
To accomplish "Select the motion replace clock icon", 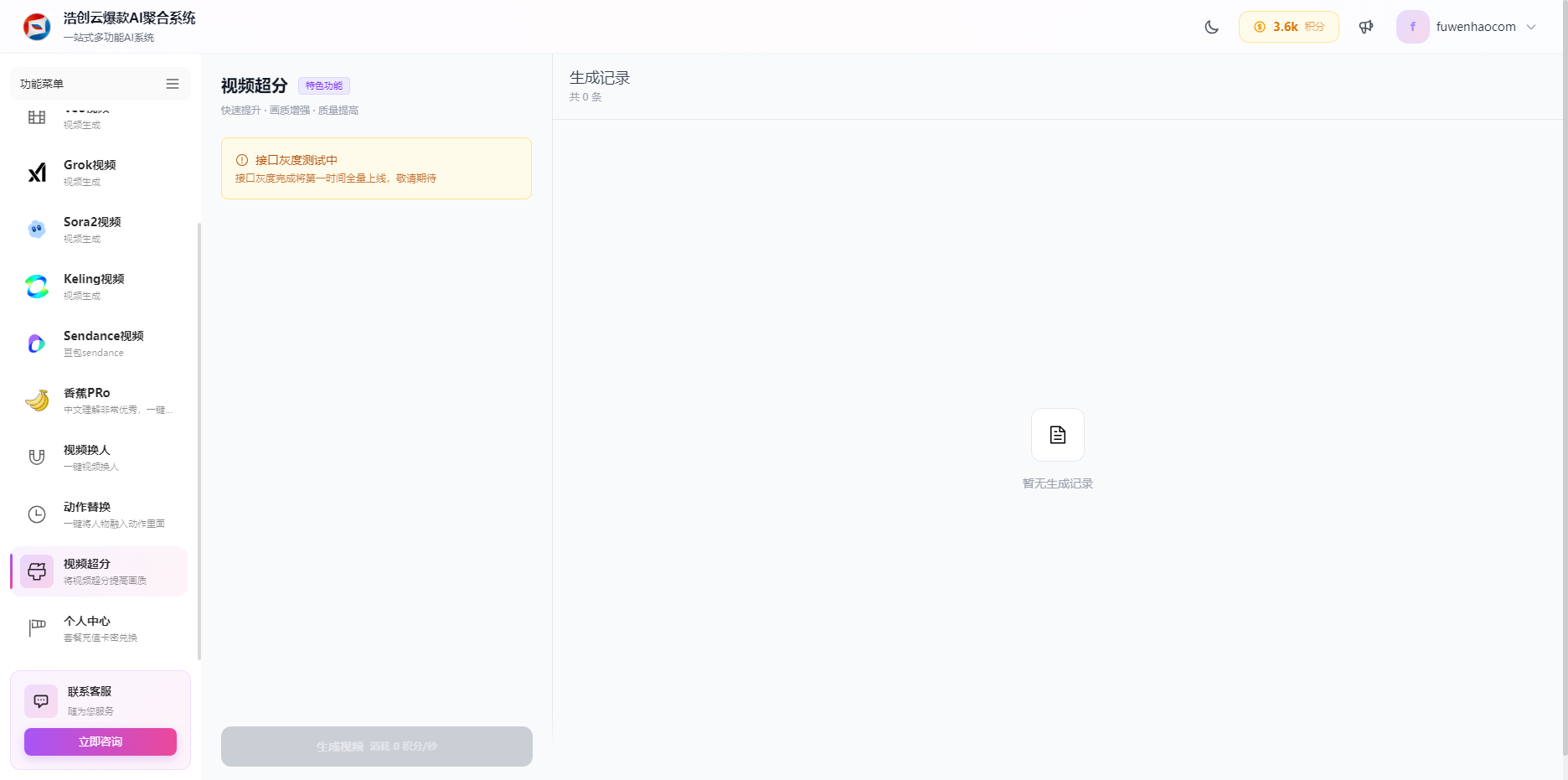I will (37, 514).
